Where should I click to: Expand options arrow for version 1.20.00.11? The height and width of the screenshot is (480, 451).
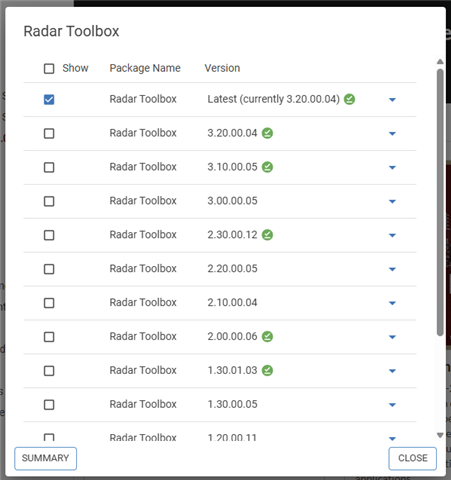pyautogui.click(x=392, y=439)
